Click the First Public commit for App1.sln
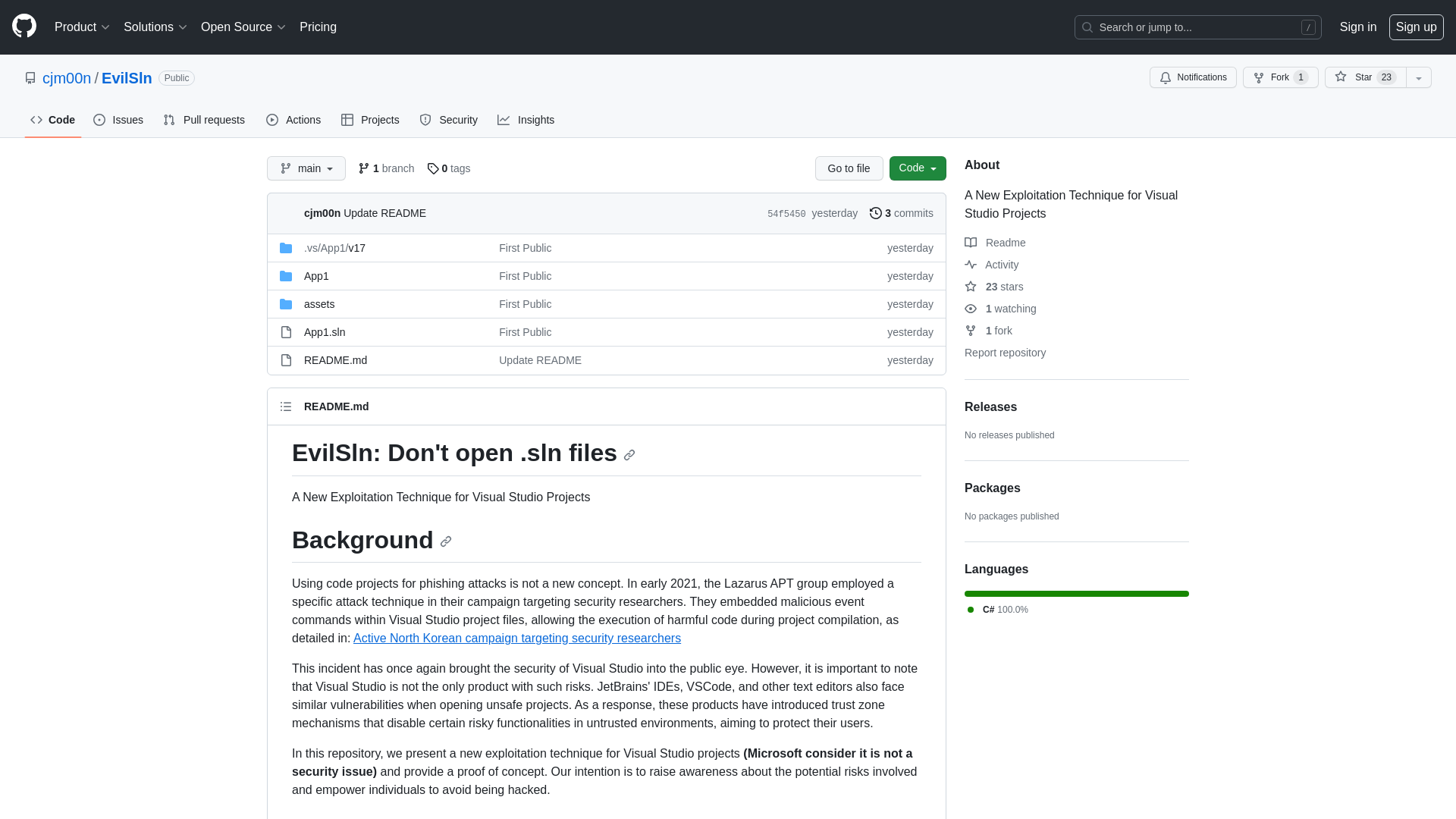Viewport: 1456px width, 819px height. click(525, 332)
